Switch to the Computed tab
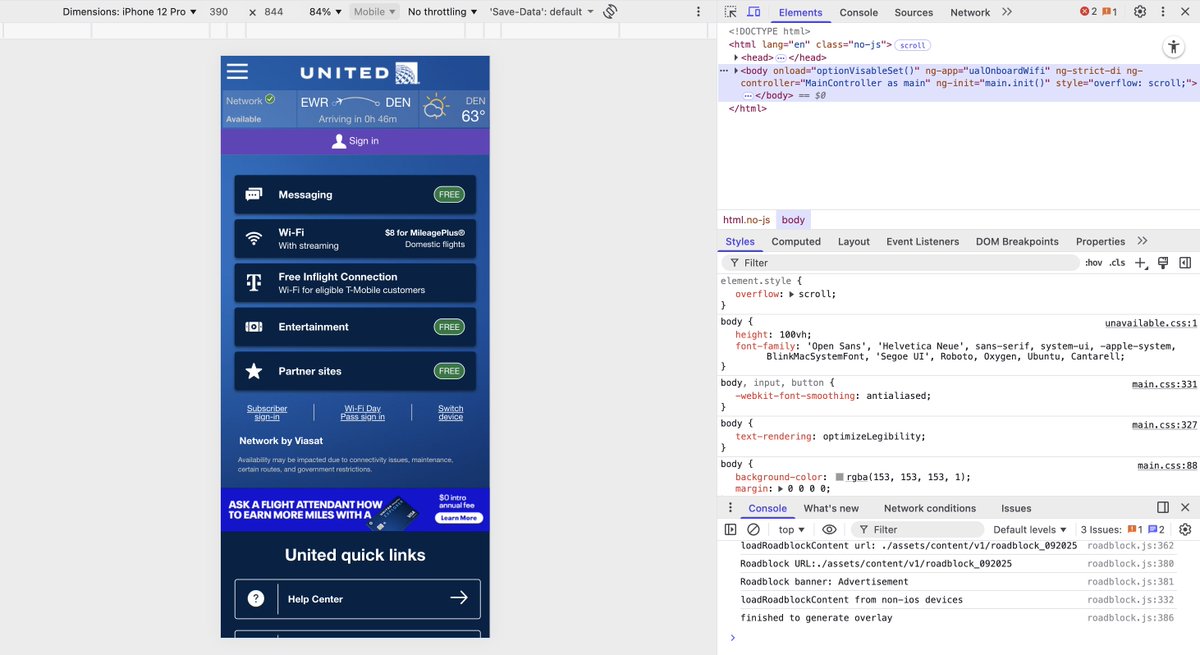This screenshot has height=655, width=1200. pyautogui.click(x=796, y=241)
